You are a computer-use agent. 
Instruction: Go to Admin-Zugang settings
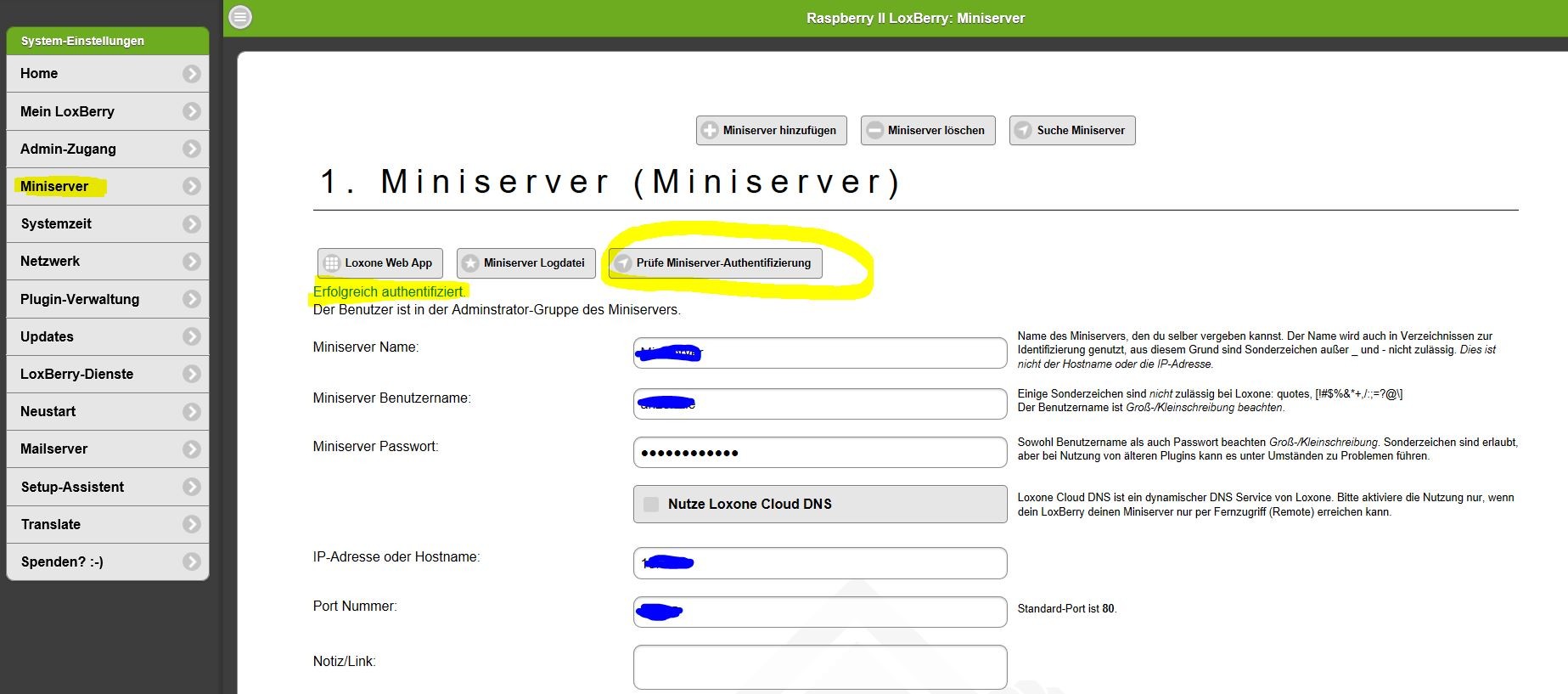(108, 149)
